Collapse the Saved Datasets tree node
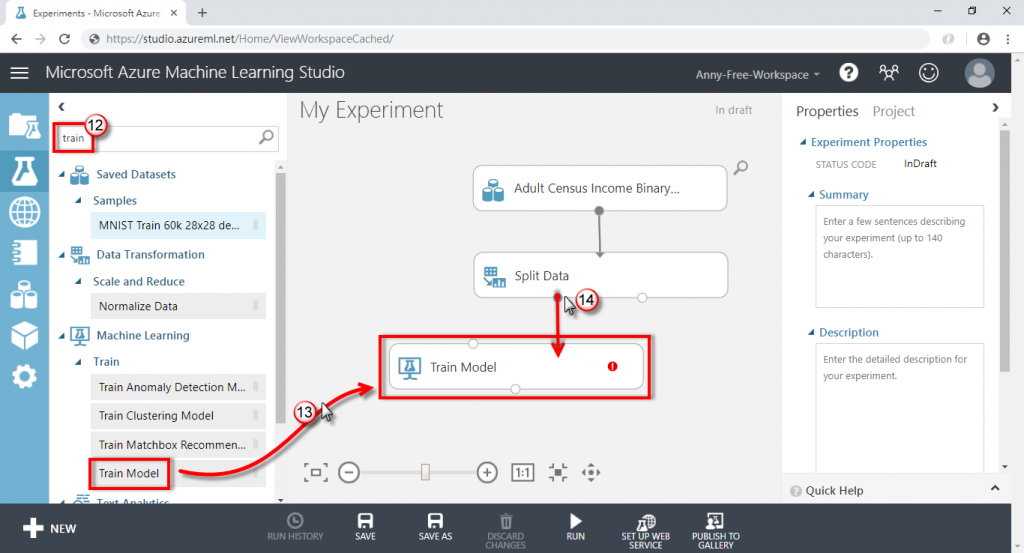This screenshot has height=553, width=1024. (x=62, y=174)
